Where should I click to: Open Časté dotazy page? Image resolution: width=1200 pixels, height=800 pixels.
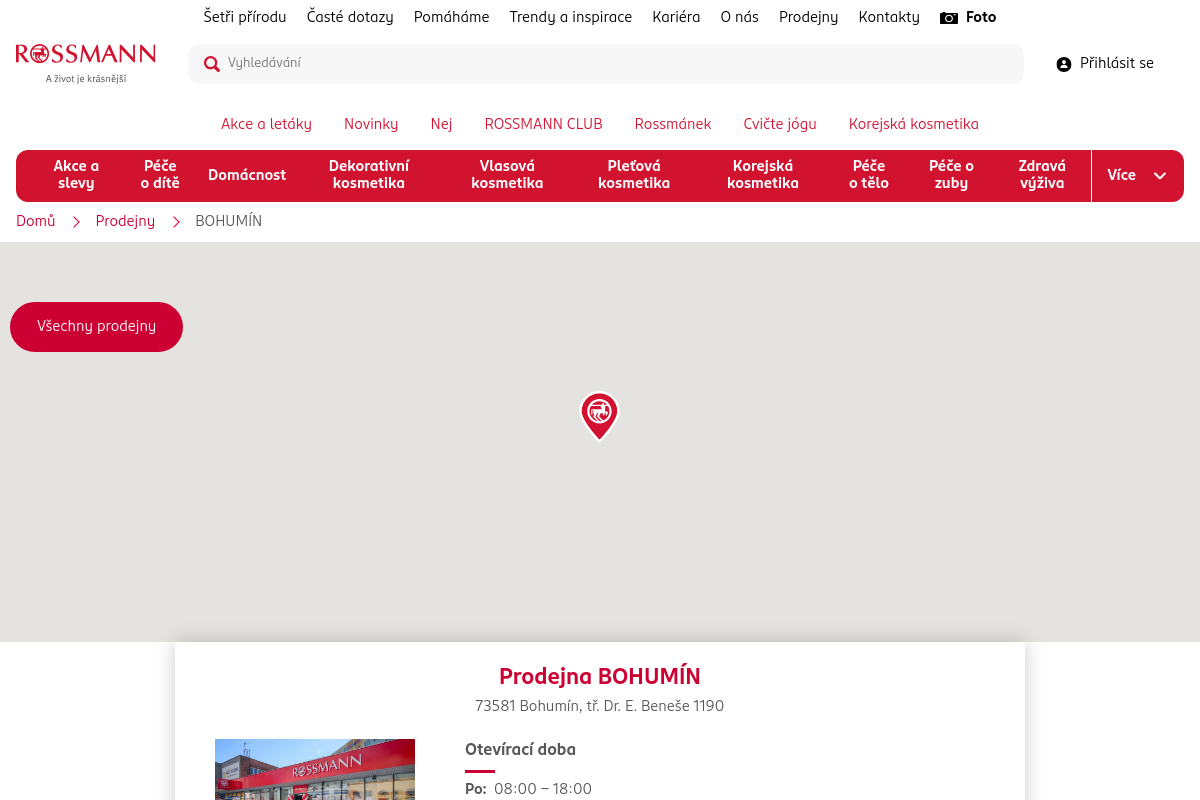[x=350, y=17]
